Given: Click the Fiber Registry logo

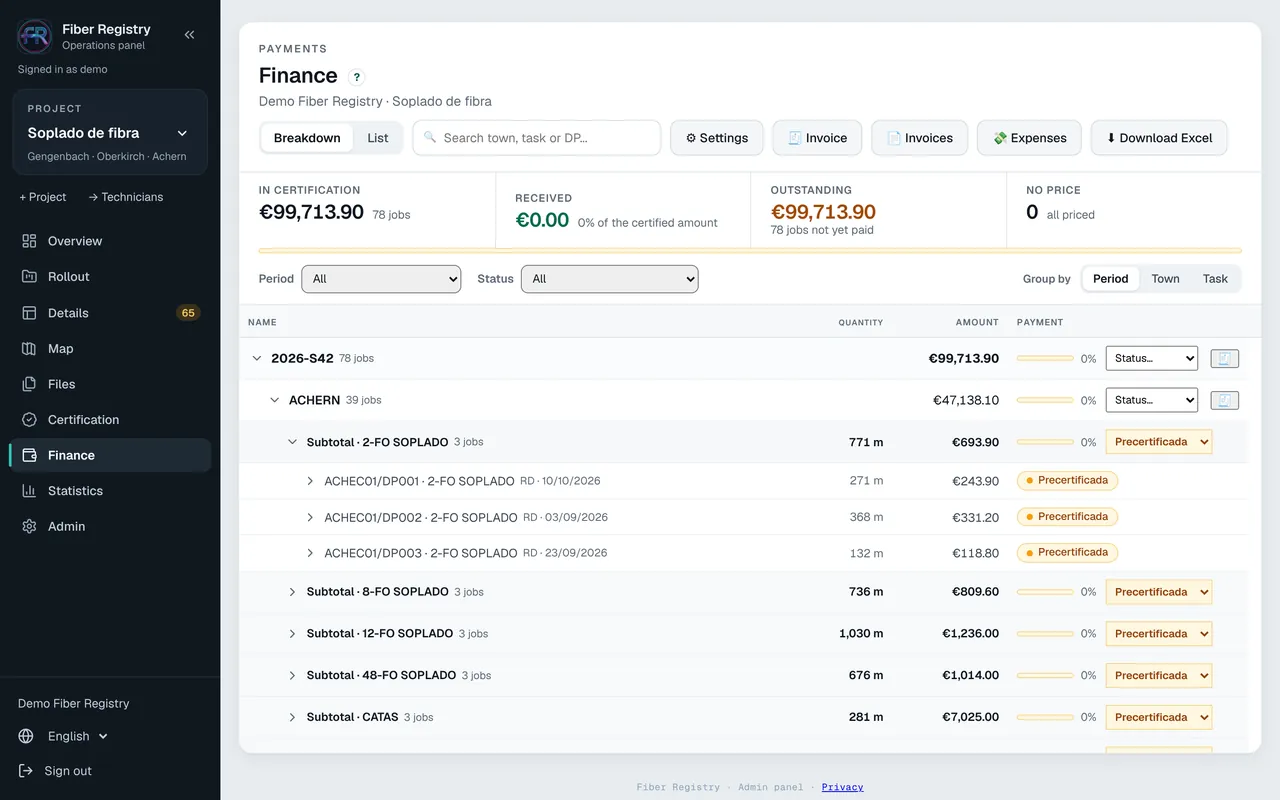Looking at the screenshot, I should pos(35,36).
